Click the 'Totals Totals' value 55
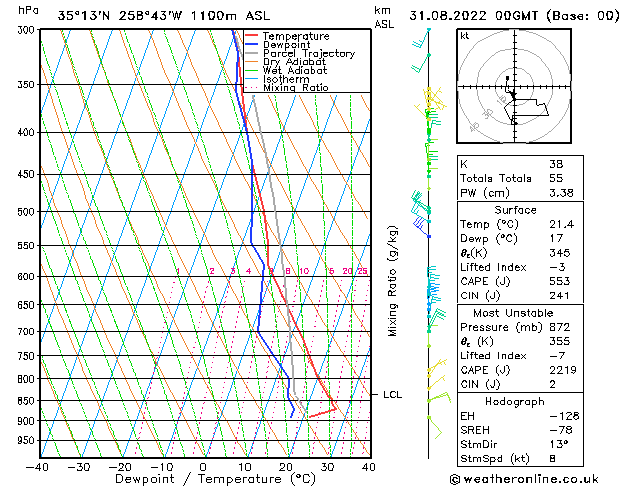 point(556,178)
